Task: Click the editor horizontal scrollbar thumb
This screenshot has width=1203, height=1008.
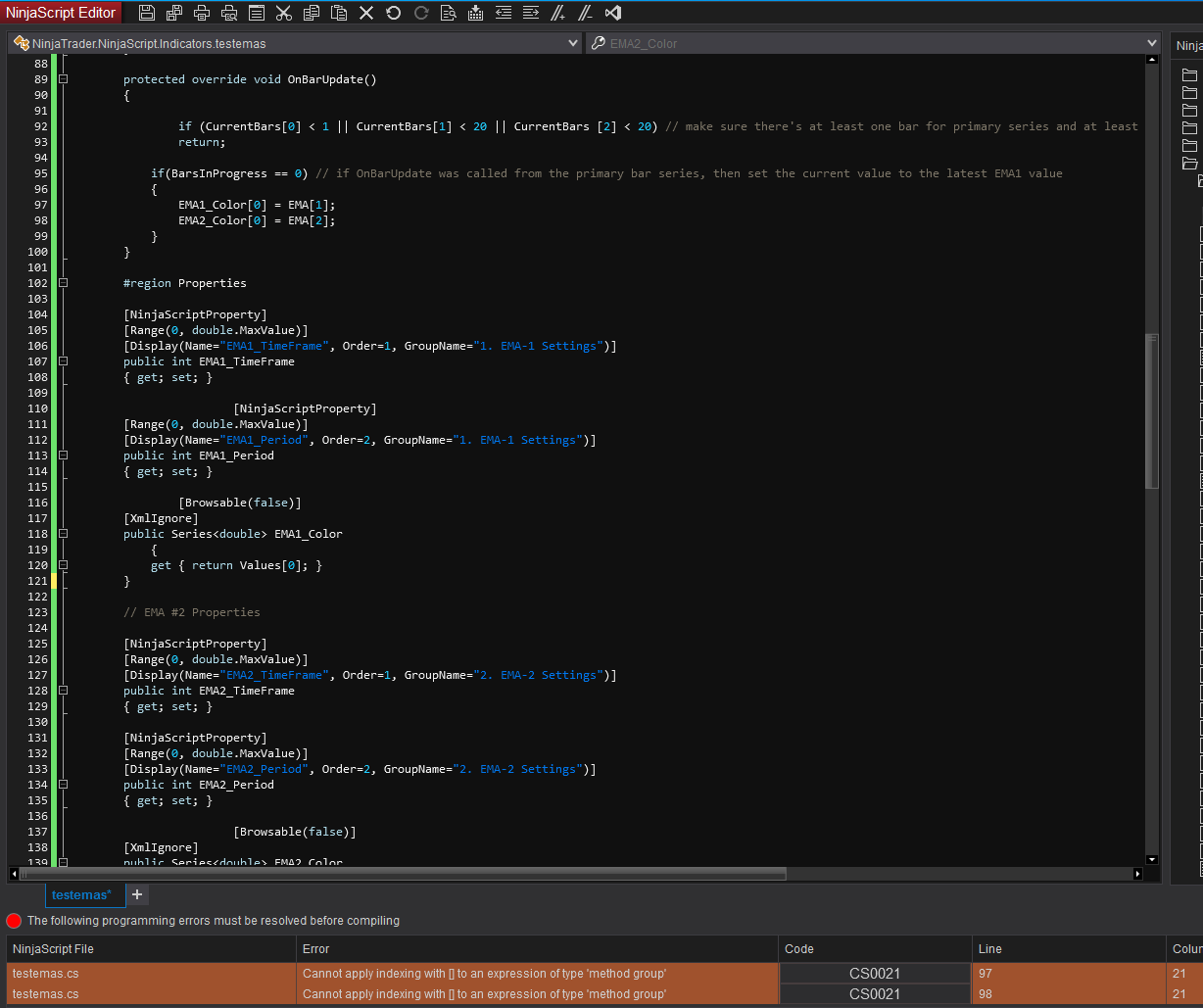Action: pyautogui.click(x=403, y=873)
